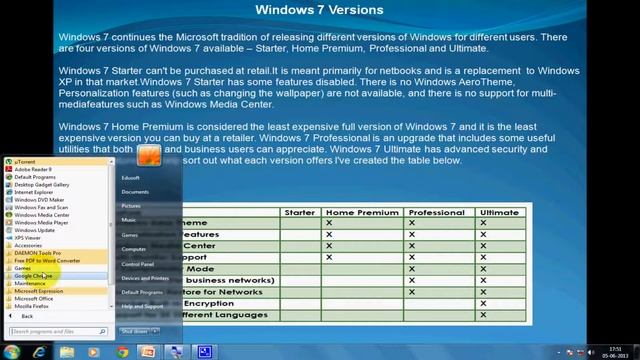The height and width of the screenshot is (360, 640).
Task: Click the 'Windows 7 Versions' slide title
Action: pyautogui.click(x=319, y=10)
